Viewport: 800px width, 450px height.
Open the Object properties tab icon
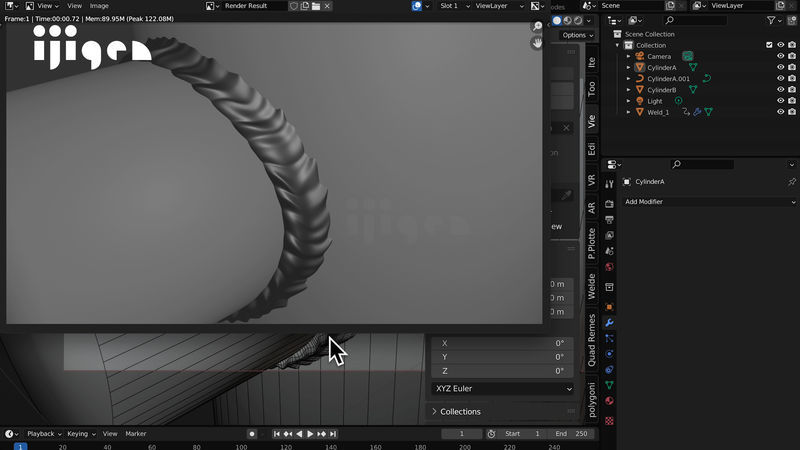click(x=609, y=307)
